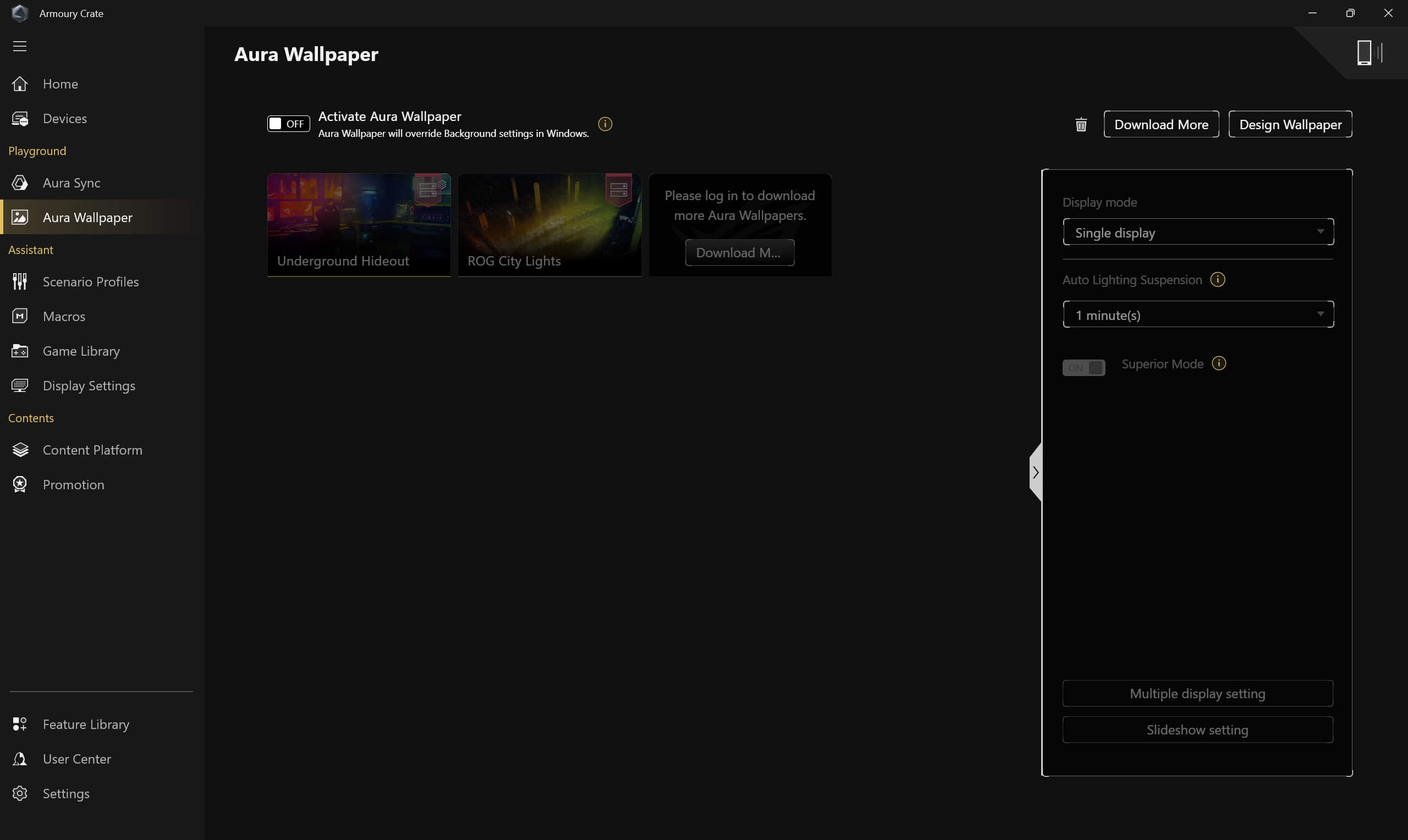1408x840 pixels.
Task: Click the Feature Library icon
Action: [x=20, y=724]
